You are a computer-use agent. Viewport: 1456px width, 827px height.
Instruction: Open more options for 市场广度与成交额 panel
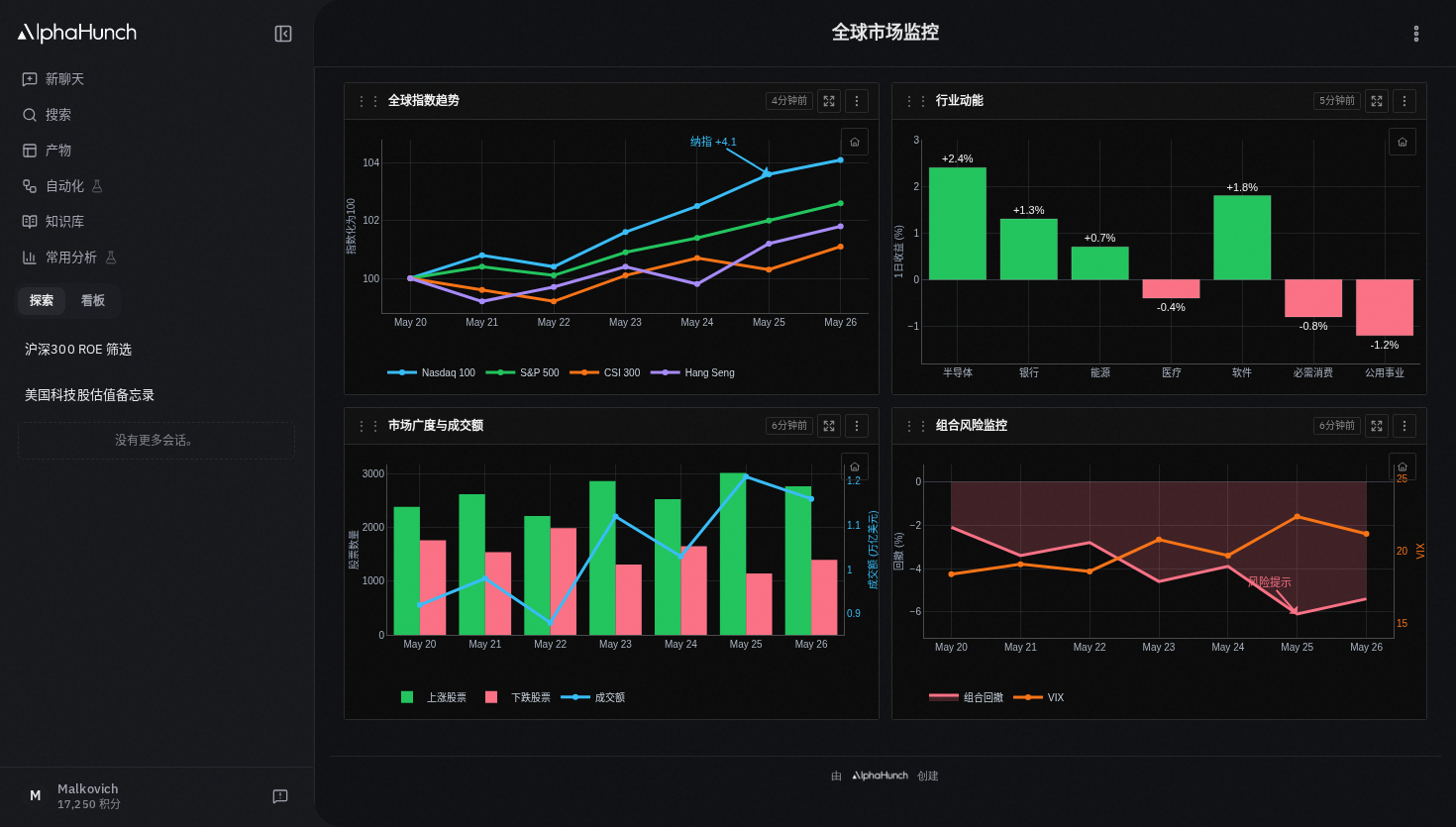(857, 426)
